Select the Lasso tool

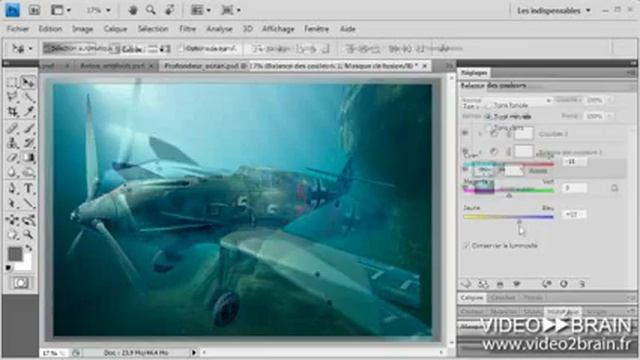tap(12, 97)
